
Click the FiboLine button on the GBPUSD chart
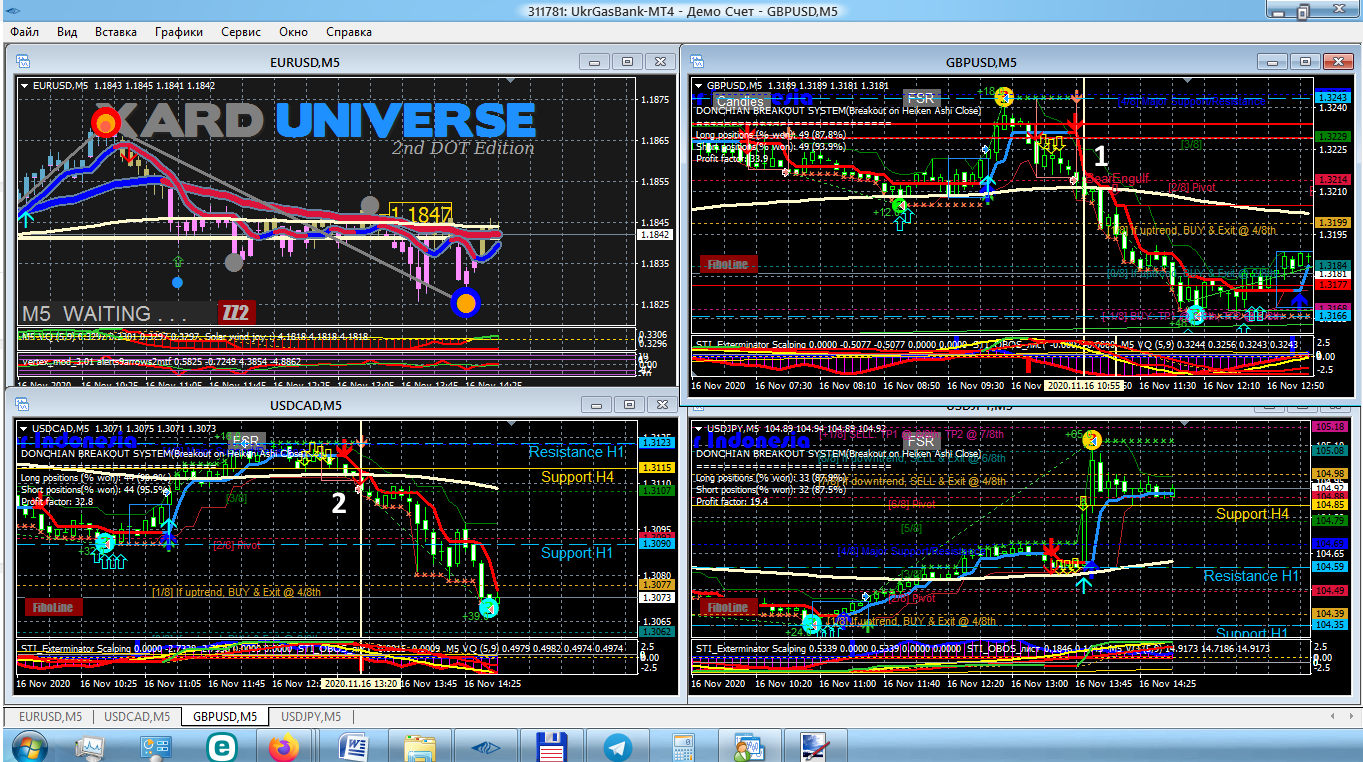[x=728, y=265]
